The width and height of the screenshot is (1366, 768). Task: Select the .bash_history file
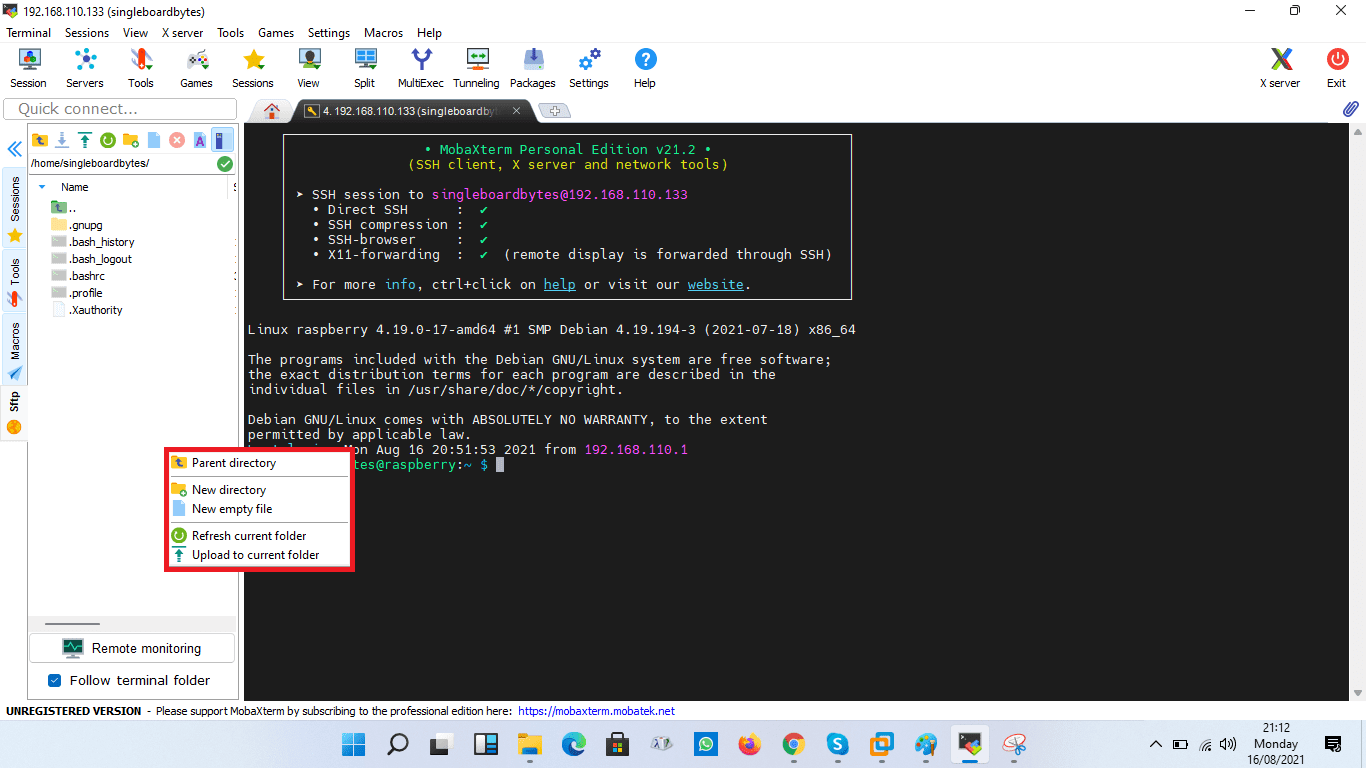point(93,242)
